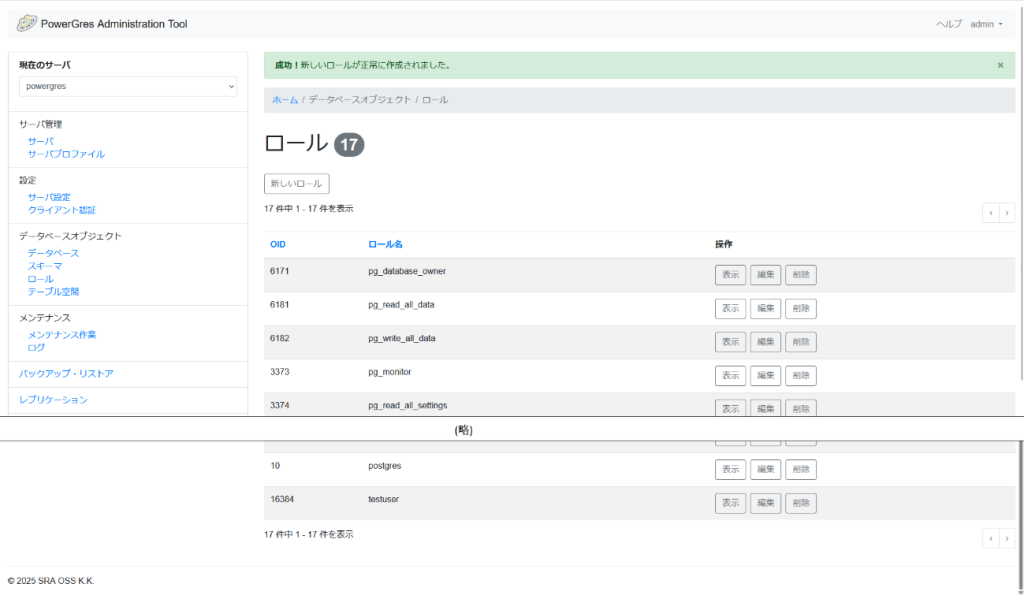Delete the pg_read_all_data role
1024x595 pixels.
(x=801, y=308)
